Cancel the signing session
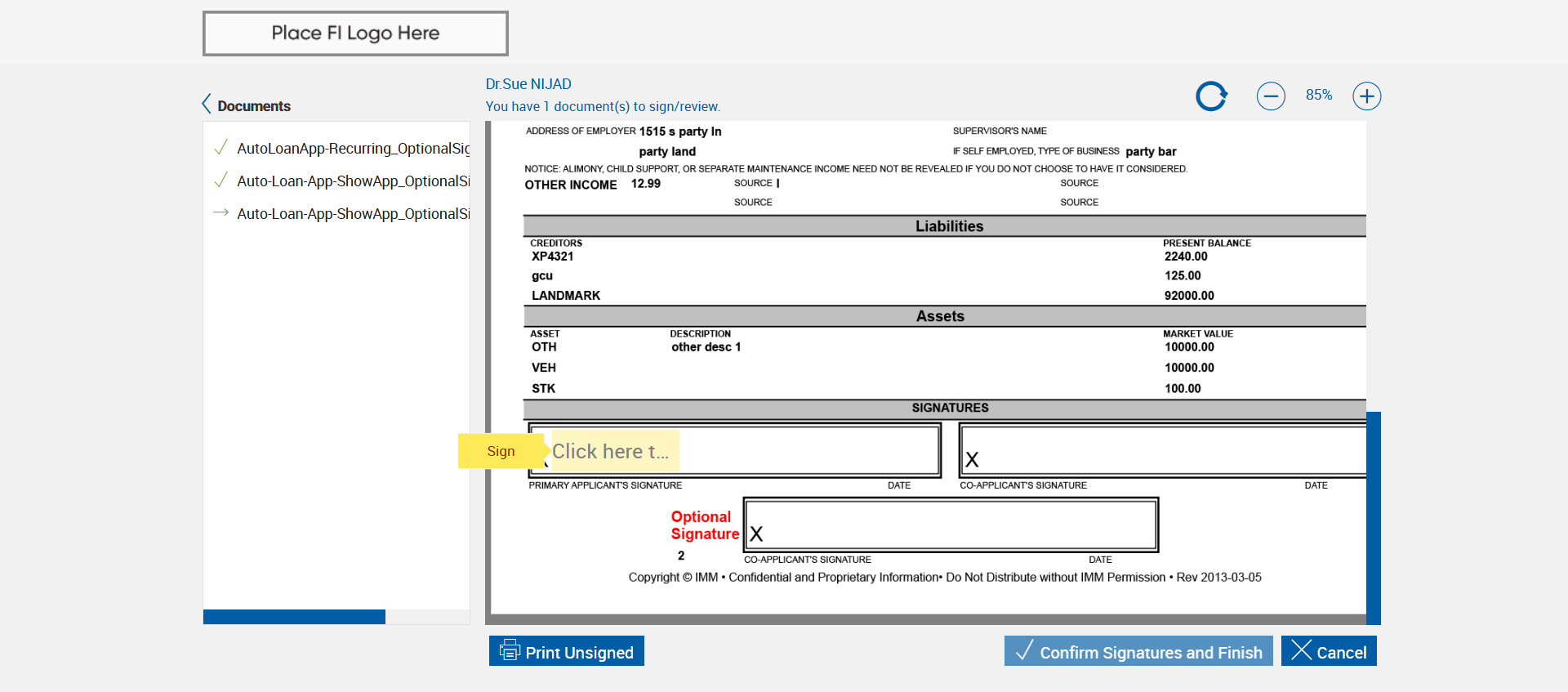 pyautogui.click(x=1329, y=651)
